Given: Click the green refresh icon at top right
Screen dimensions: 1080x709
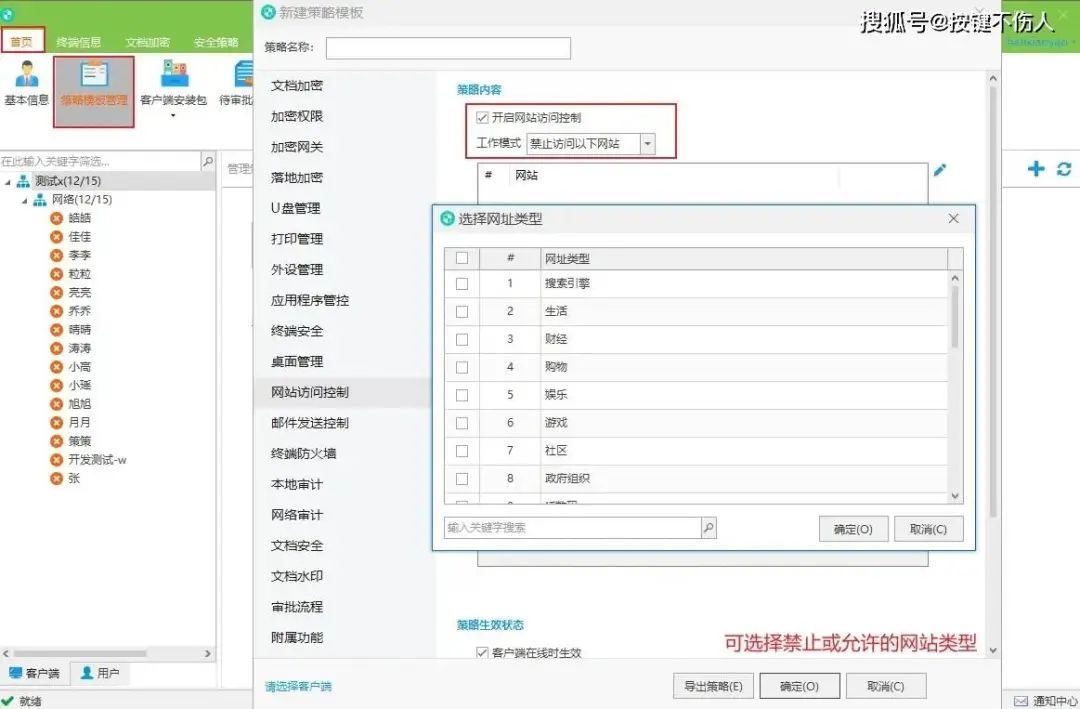Looking at the screenshot, I should point(1063,170).
